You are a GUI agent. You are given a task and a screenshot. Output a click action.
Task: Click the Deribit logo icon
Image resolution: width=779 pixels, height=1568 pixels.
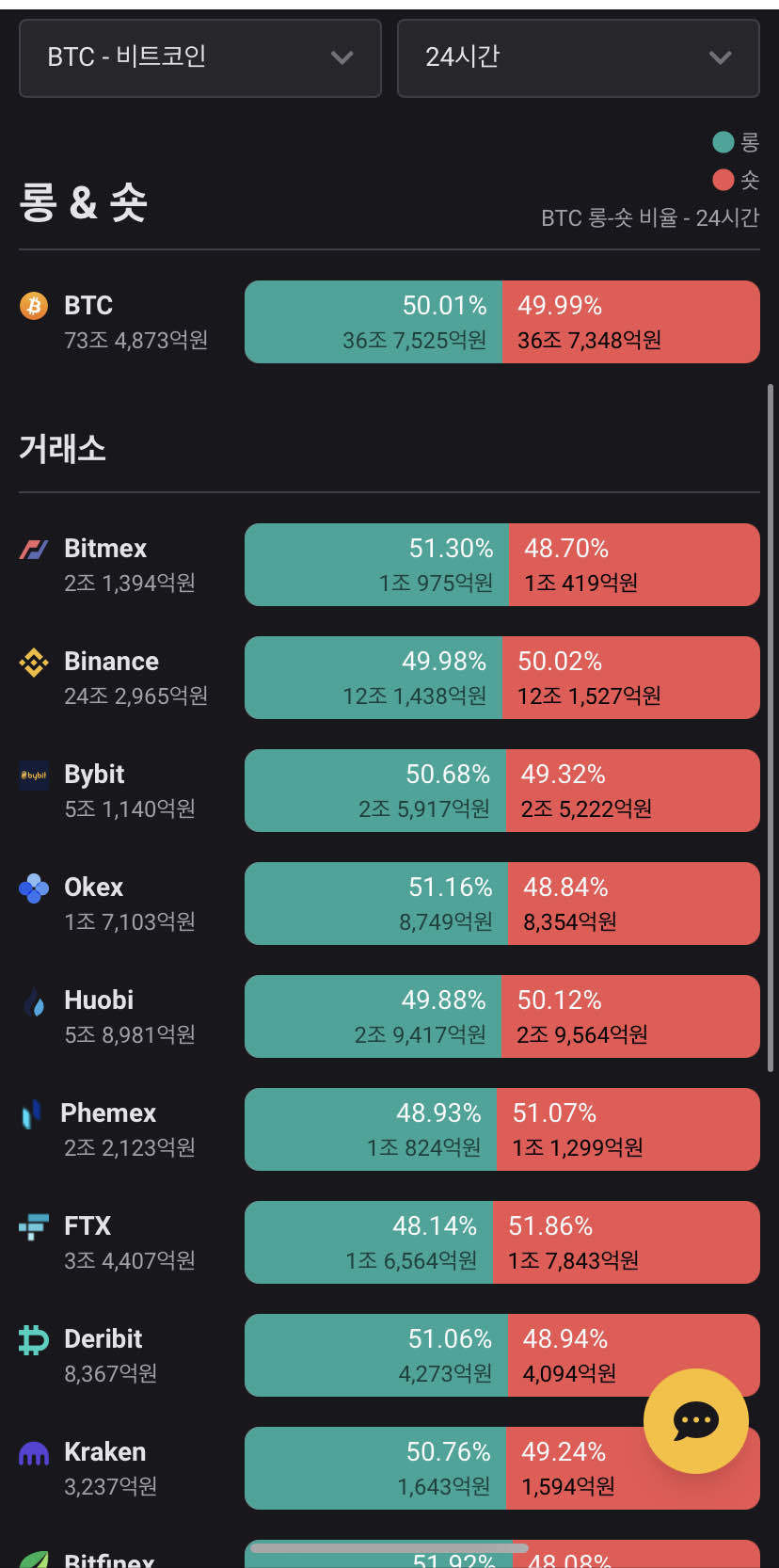click(33, 1338)
